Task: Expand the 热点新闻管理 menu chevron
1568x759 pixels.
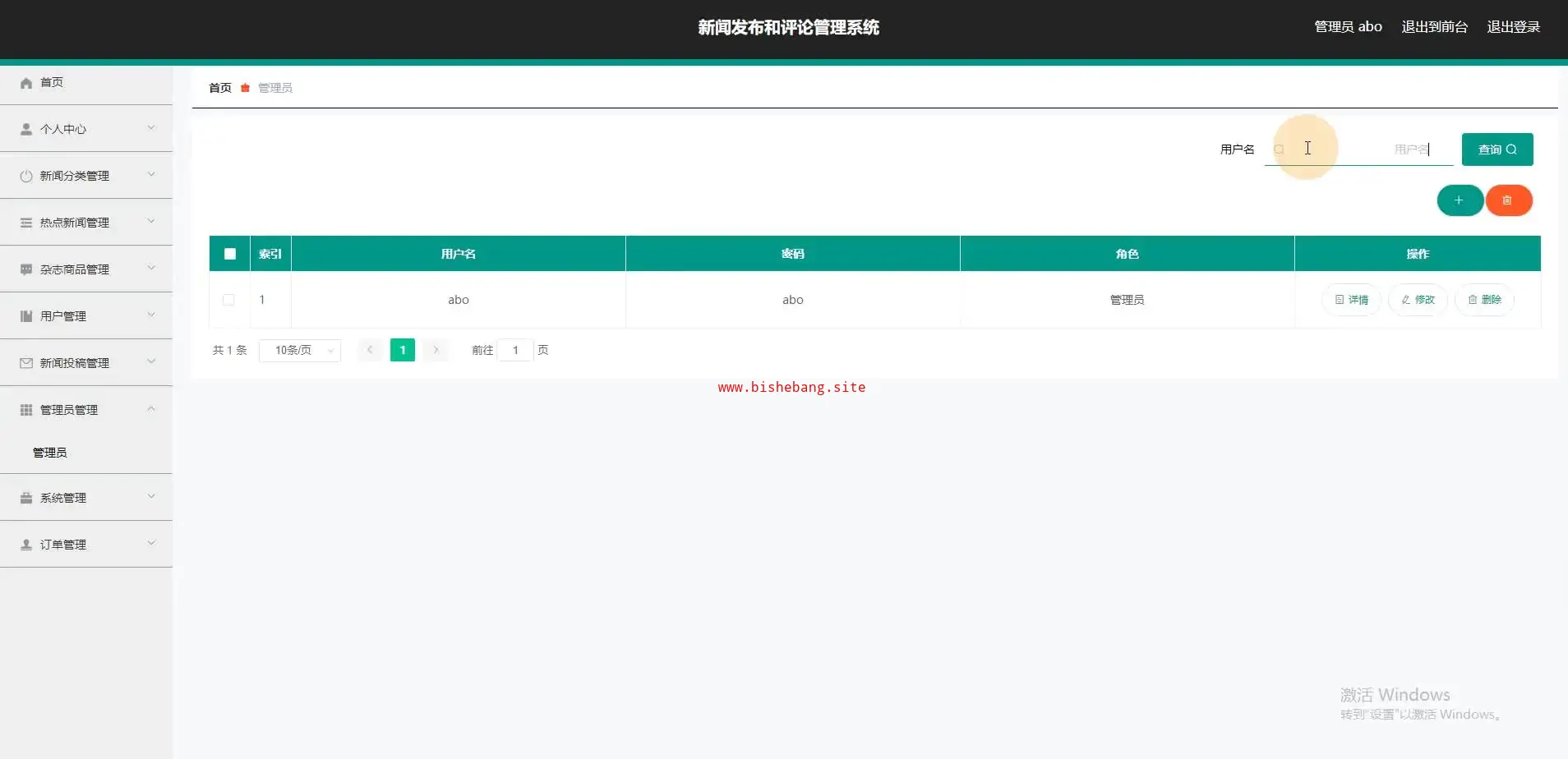Action: click(151, 222)
